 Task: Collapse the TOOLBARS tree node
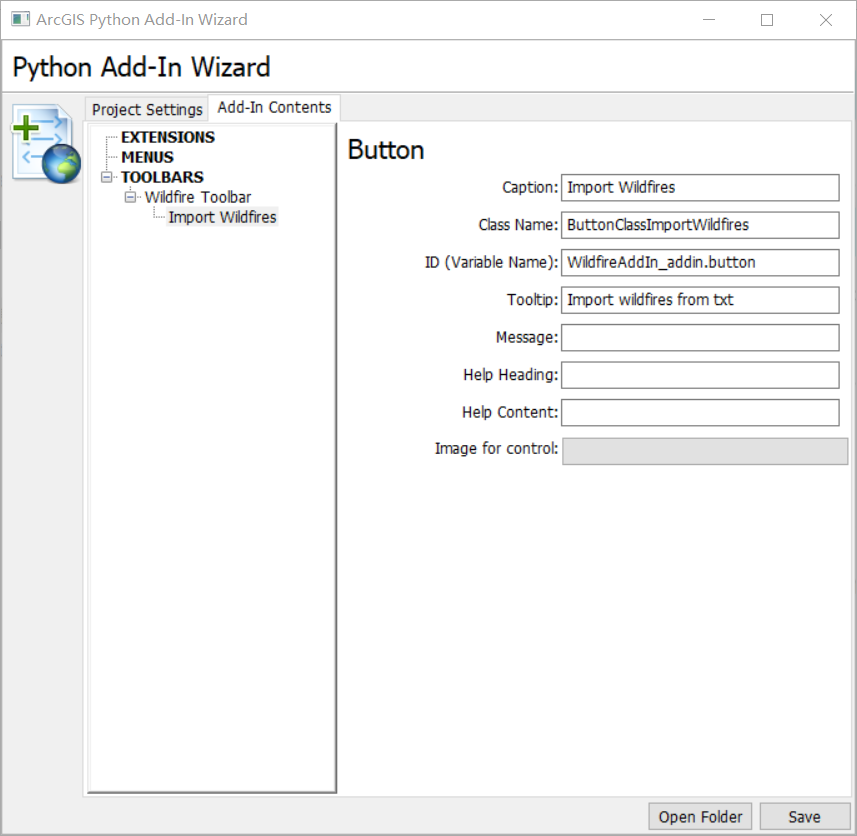[107, 177]
